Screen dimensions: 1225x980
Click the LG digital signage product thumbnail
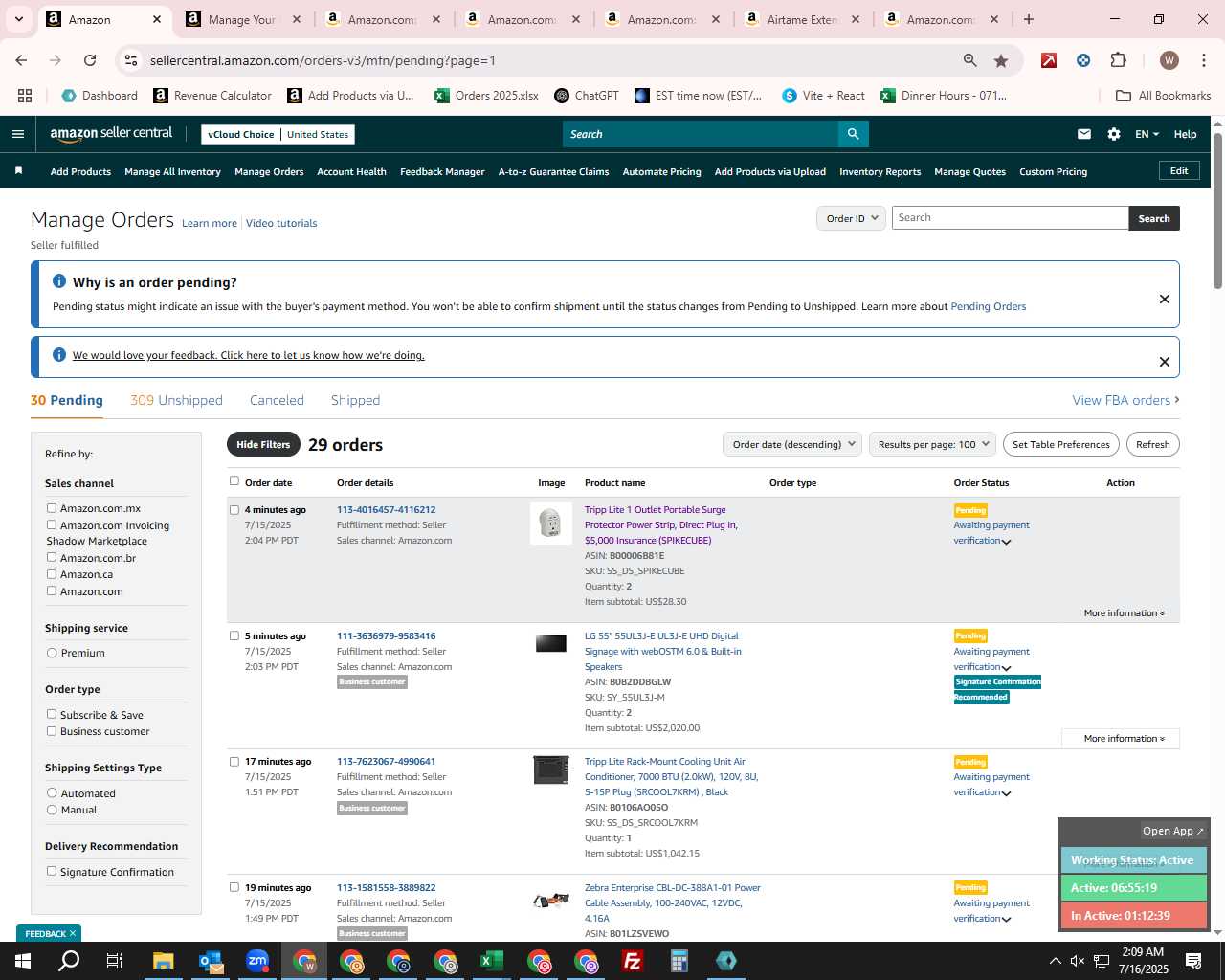(551, 643)
